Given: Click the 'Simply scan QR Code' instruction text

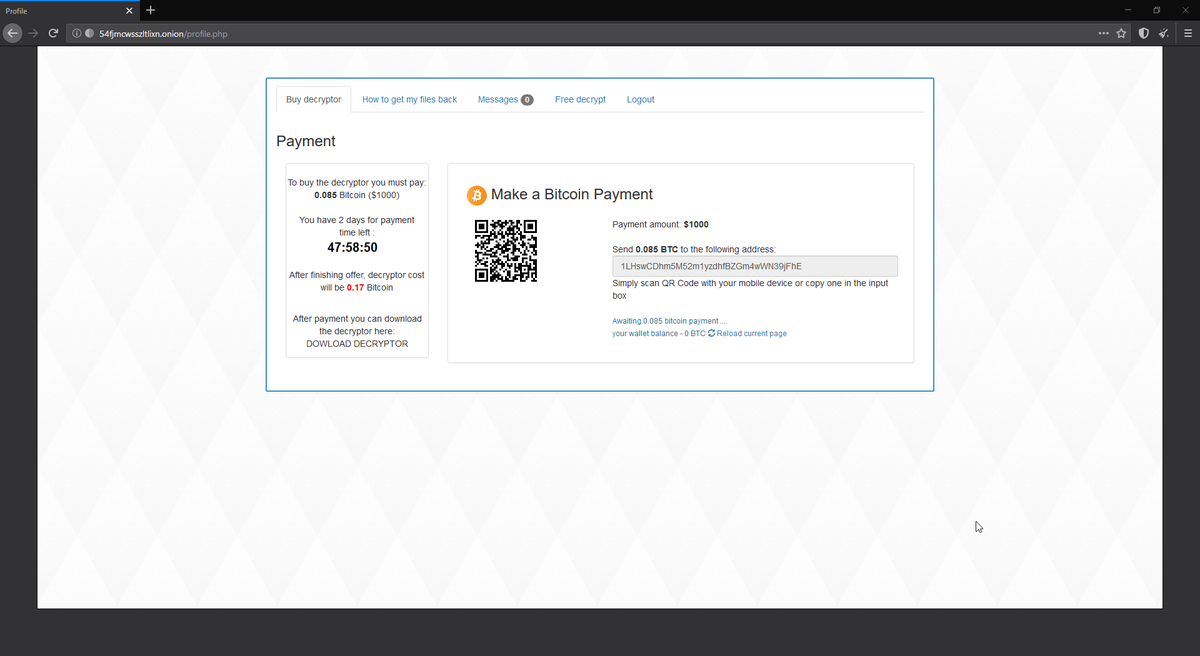Looking at the screenshot, I should 750,289.
